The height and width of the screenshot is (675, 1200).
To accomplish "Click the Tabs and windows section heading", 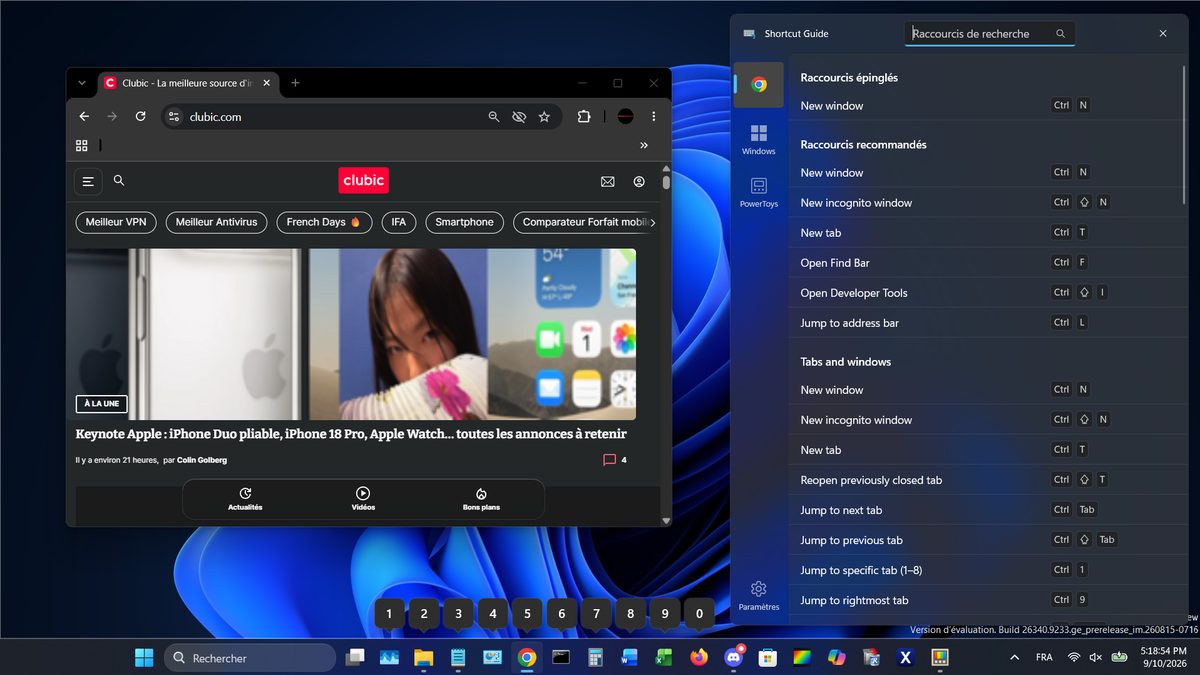I will pos(846,362).
